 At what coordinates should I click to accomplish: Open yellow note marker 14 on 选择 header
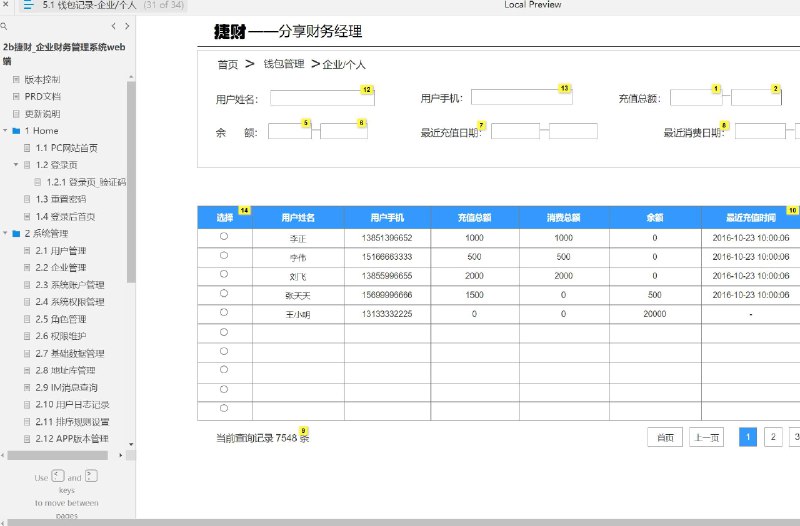click(244, 211)
